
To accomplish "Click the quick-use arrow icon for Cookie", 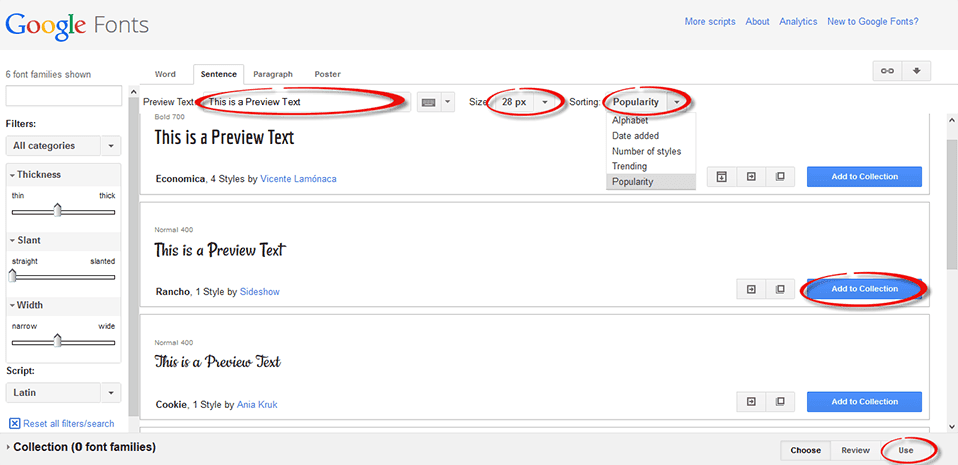I will (751, 401).
